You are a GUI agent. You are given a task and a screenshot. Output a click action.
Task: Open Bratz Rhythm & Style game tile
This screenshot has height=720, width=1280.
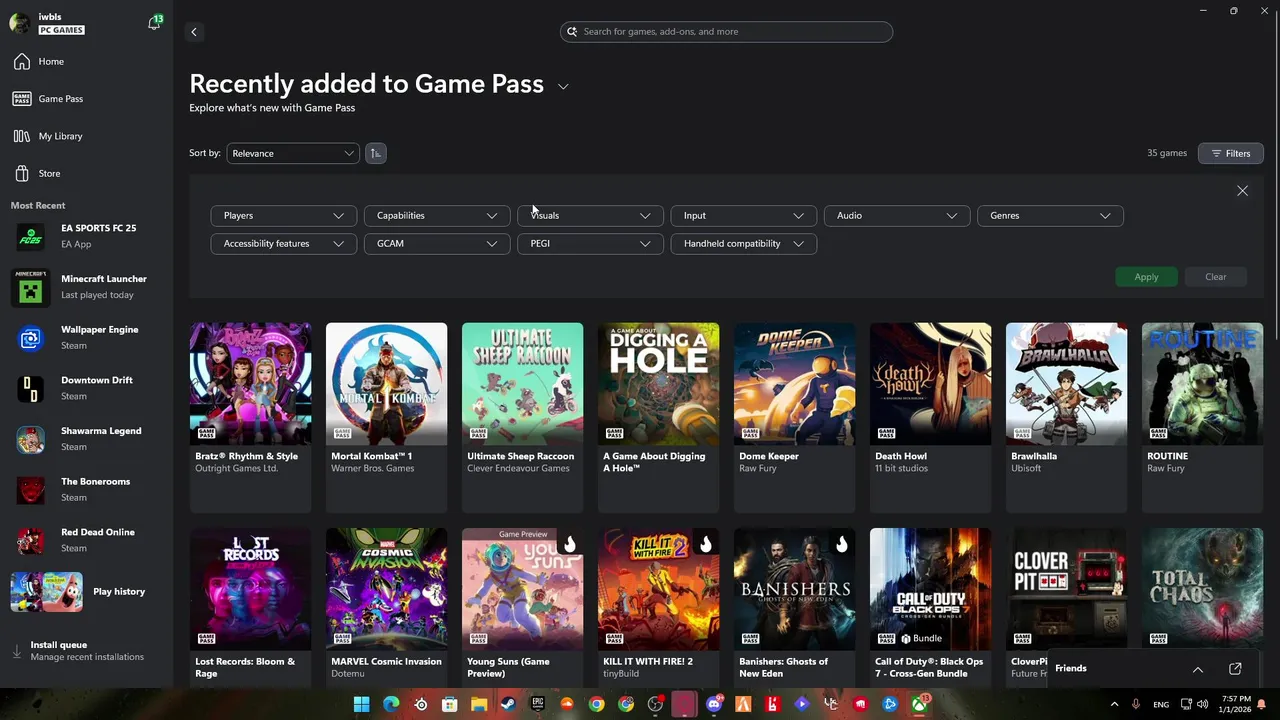tap(250, 417)
